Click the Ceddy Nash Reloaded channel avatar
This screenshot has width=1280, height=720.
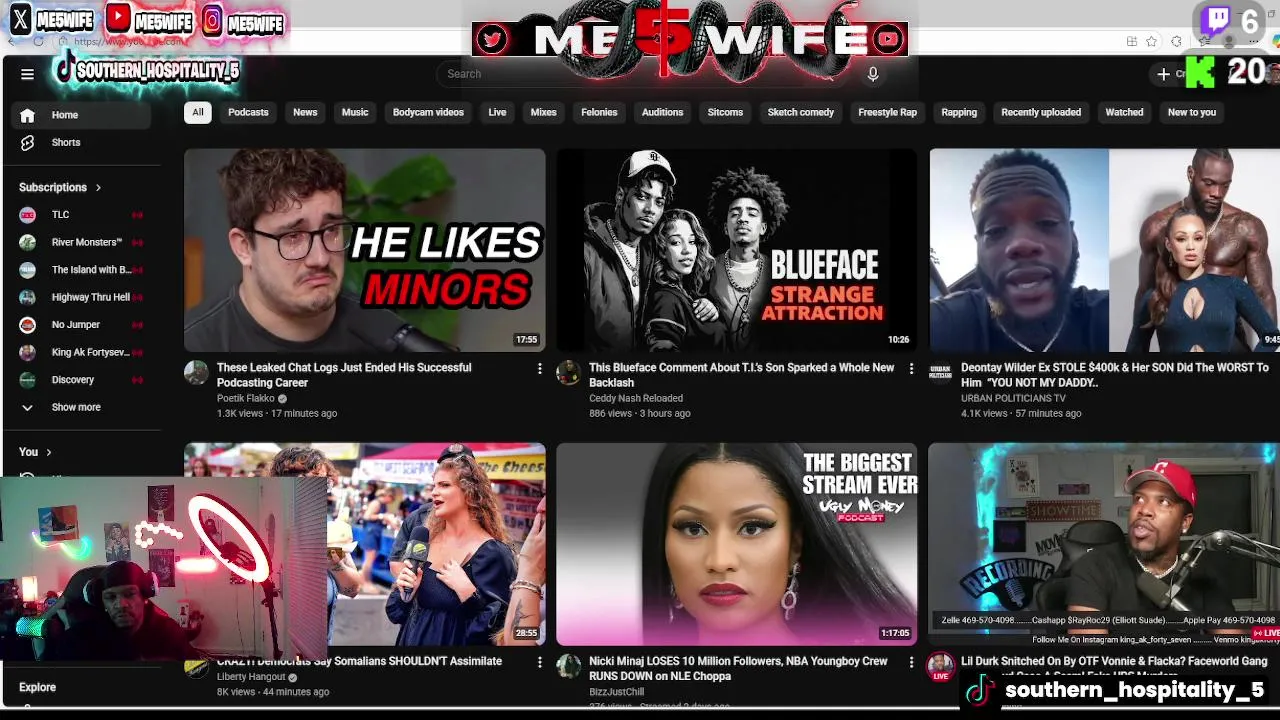point(568,373)
